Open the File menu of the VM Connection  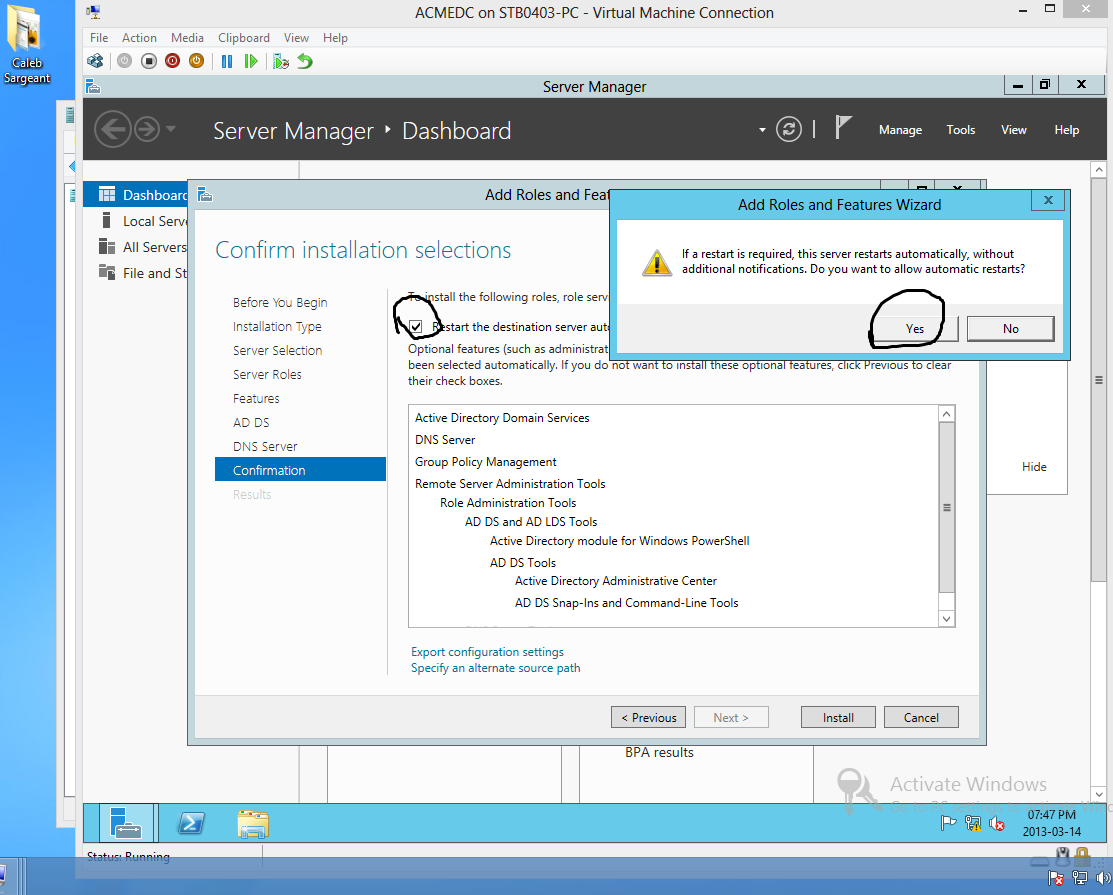(99, 38)
